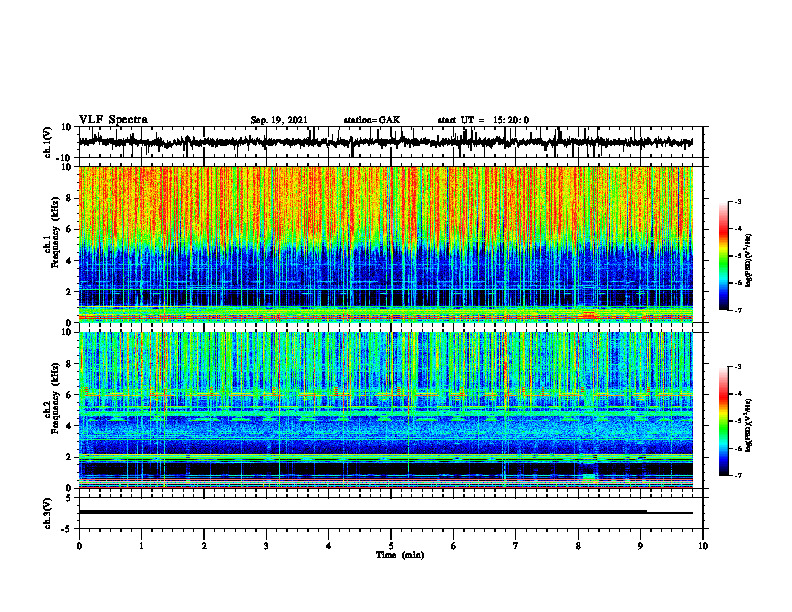Screen dimensions: 792x612
Task: Click the "6" kHz tick of ch.2 spectrogram
Action: (69, 394)
